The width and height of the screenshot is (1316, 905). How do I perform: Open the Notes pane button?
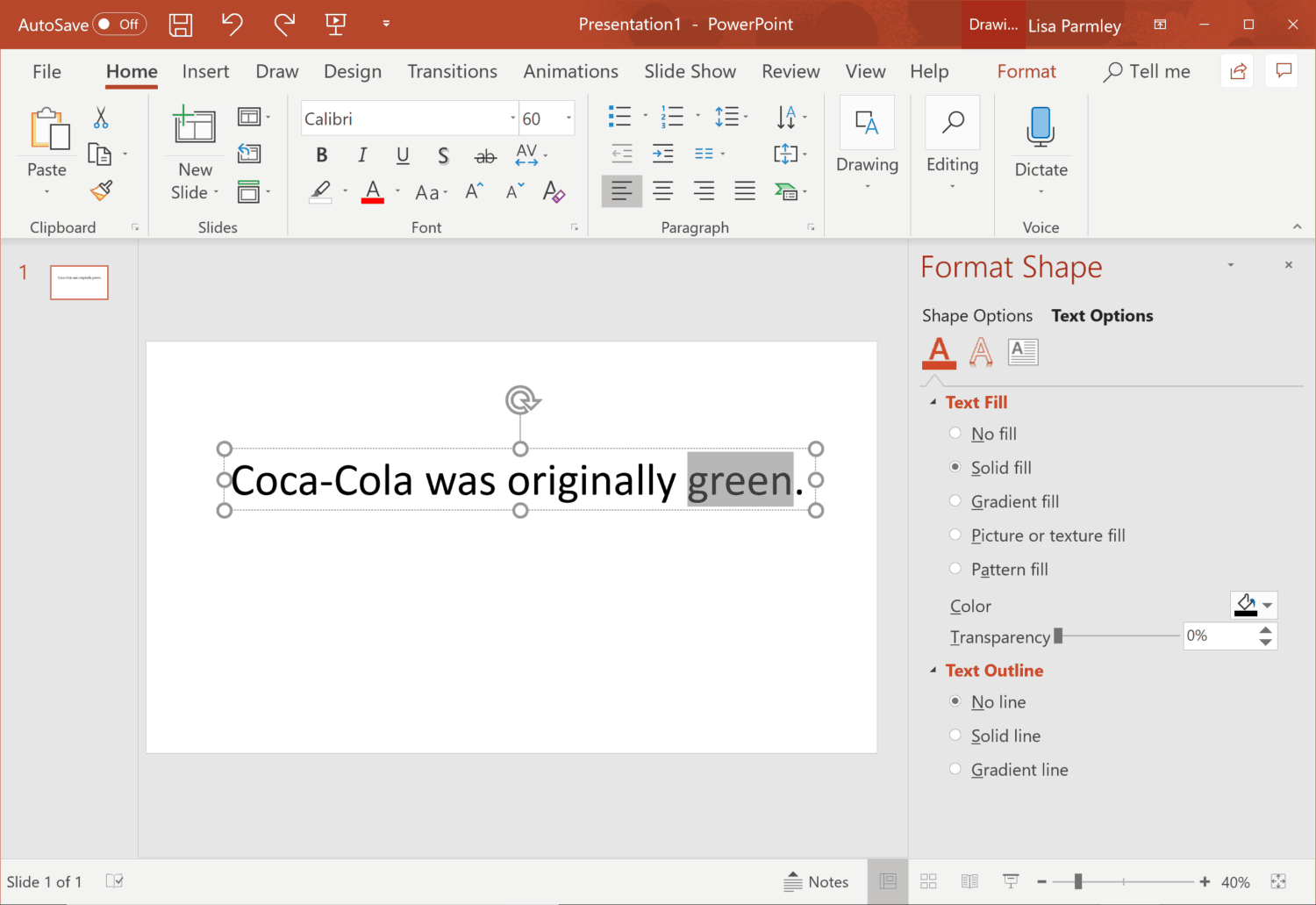[817, 881]
